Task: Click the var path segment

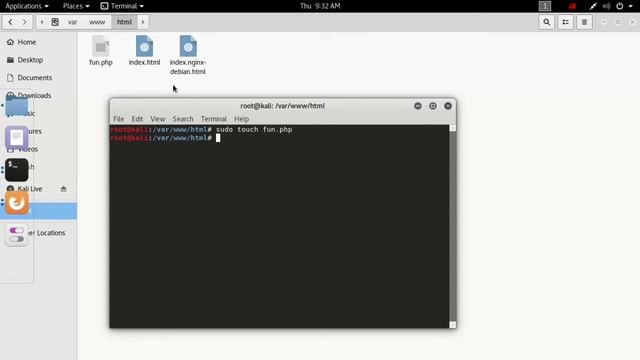Action: coord(73,22)
